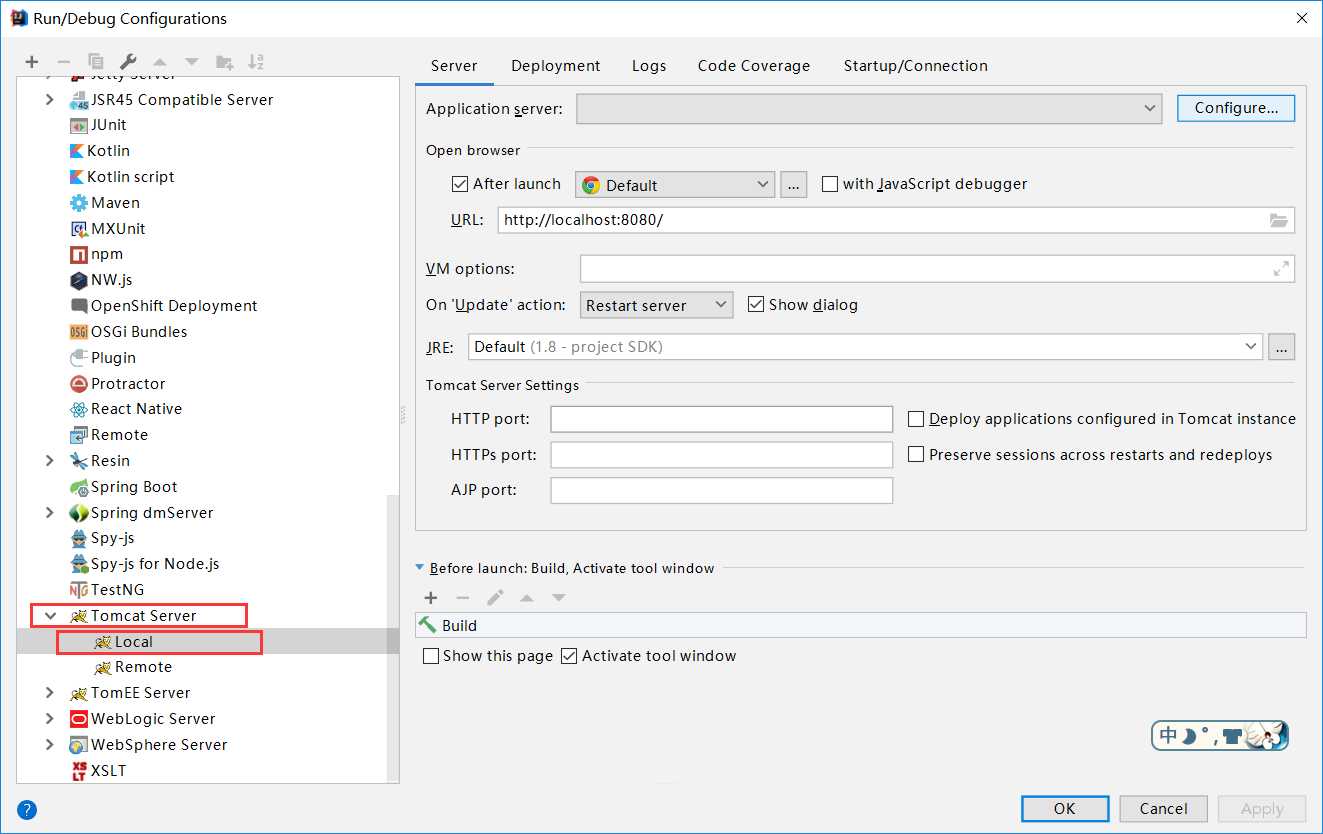This screenshot has width=1323, height=834.
Task: Enable Preserve sessions across restarts and redeploys
Action: click(915, 455)
